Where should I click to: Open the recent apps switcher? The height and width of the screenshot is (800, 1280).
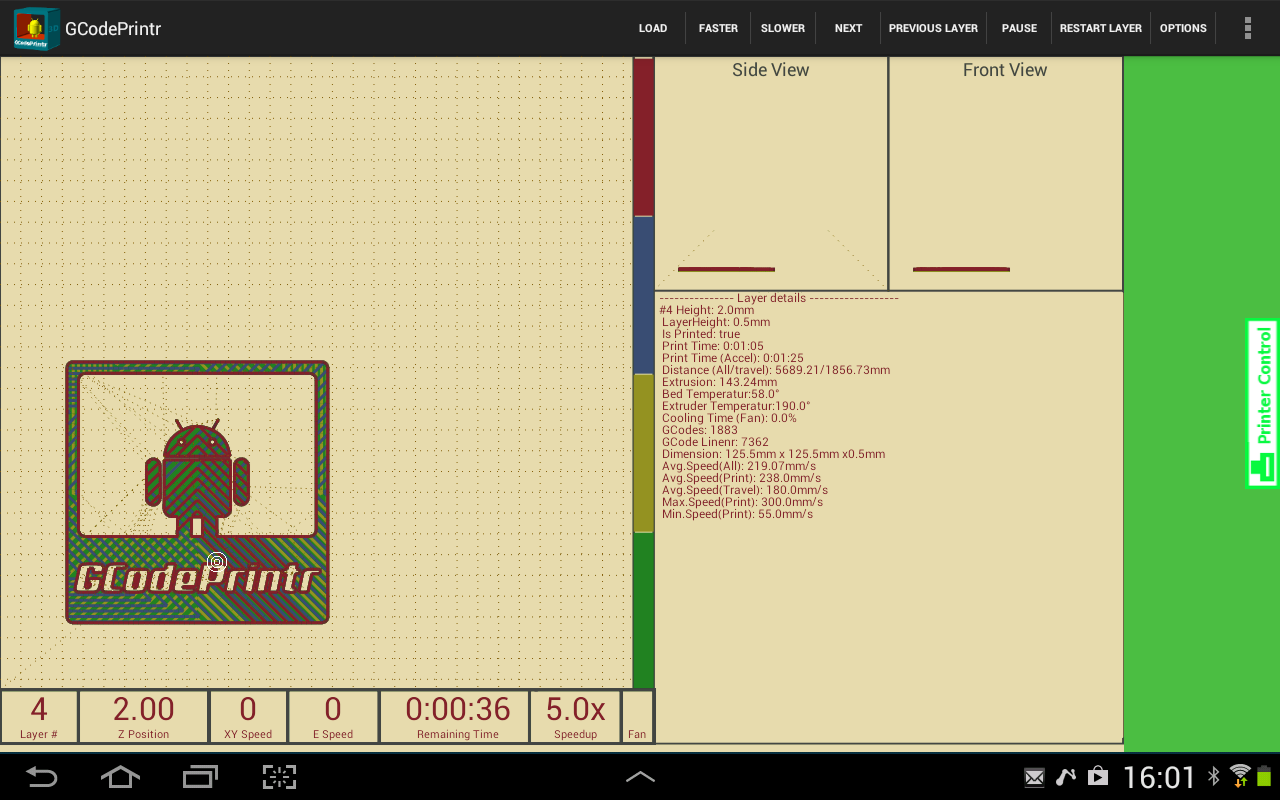tap(200, 776)
